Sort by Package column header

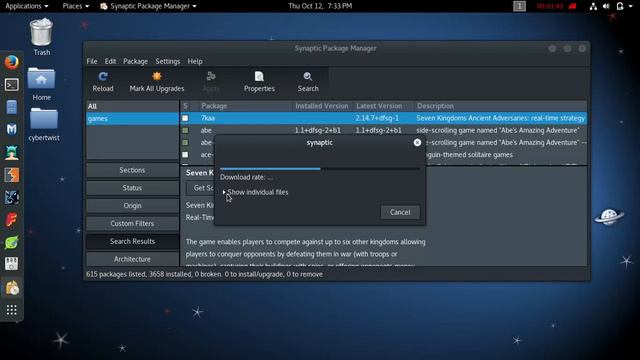tap(245, 106)
